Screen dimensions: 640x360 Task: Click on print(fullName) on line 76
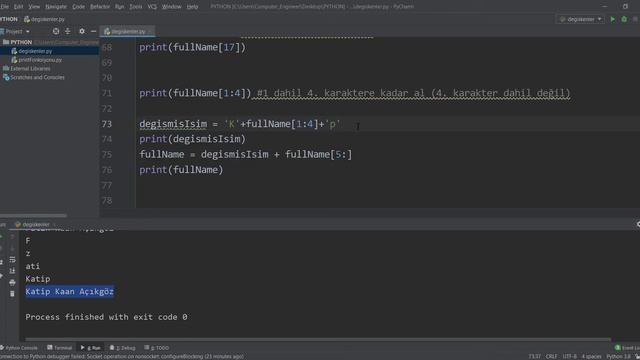[181, 170]
